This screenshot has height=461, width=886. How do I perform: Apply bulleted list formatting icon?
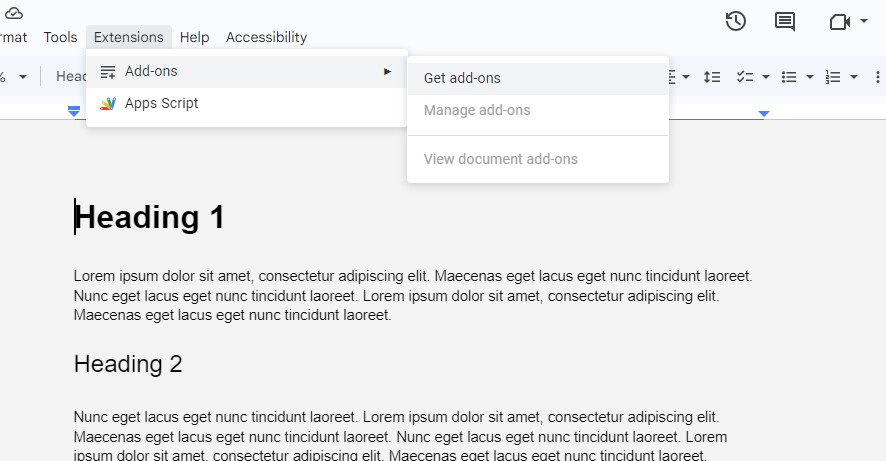pos(789,77)
